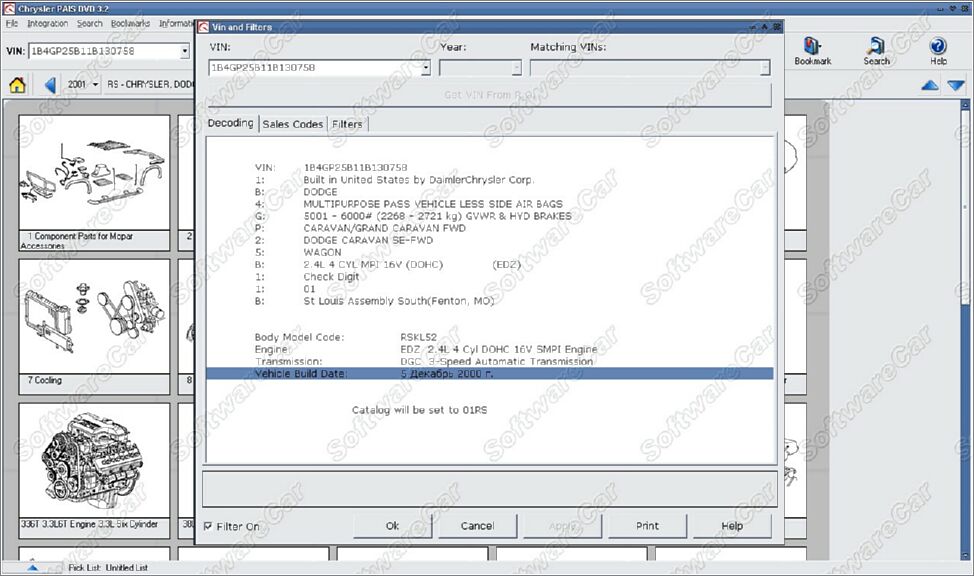Click the blue up arrow navigation icon
The width and height of the screenshot is (974, 576).
tap(930, 86)
